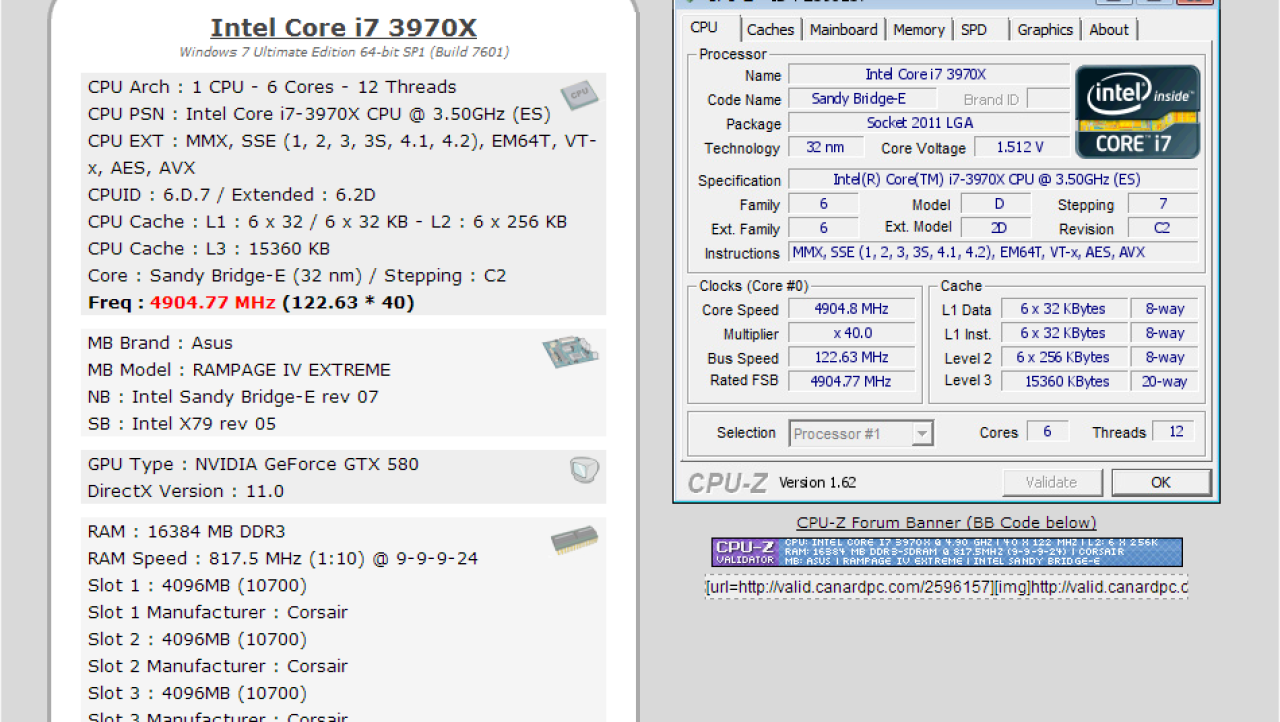This screenshot has height=722, width=1280.
Task: Switch to the Caches tab
Action: click(x=770, y=30)
